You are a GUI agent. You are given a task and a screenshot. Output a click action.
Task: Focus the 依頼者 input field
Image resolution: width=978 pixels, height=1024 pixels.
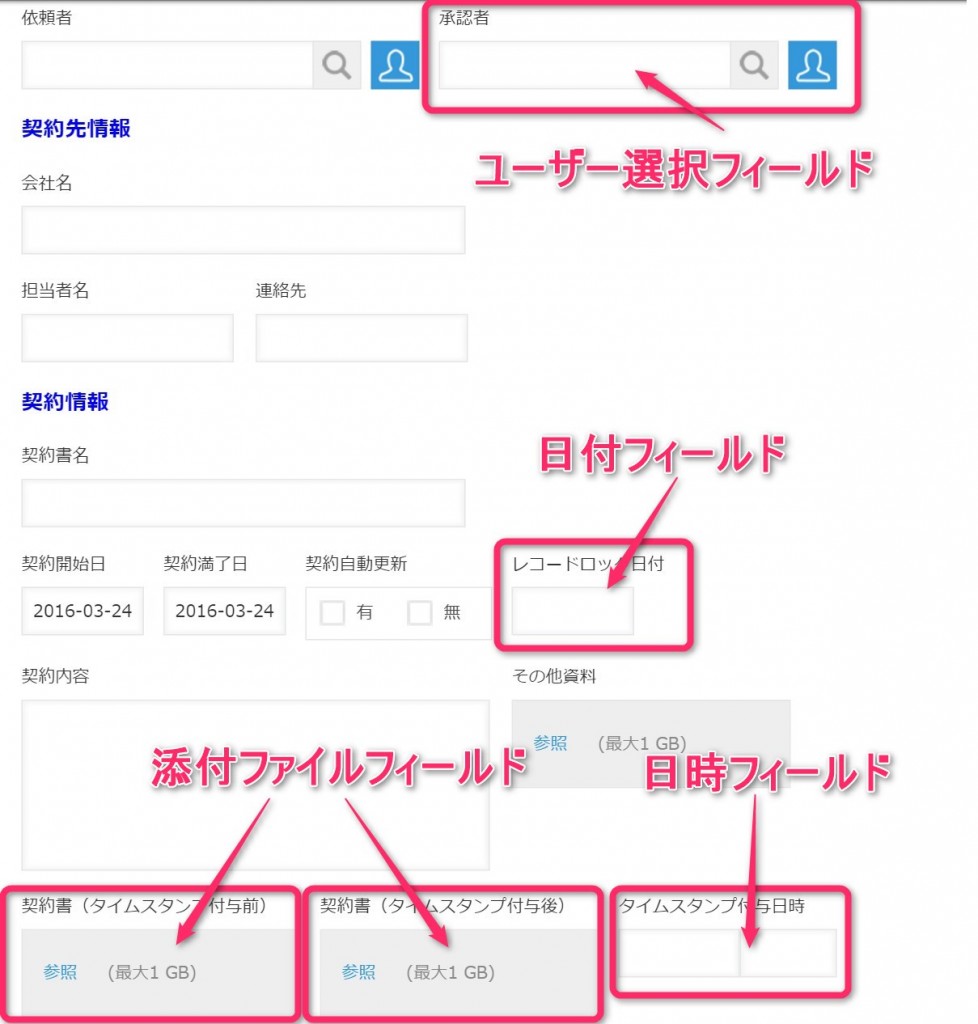168,65
